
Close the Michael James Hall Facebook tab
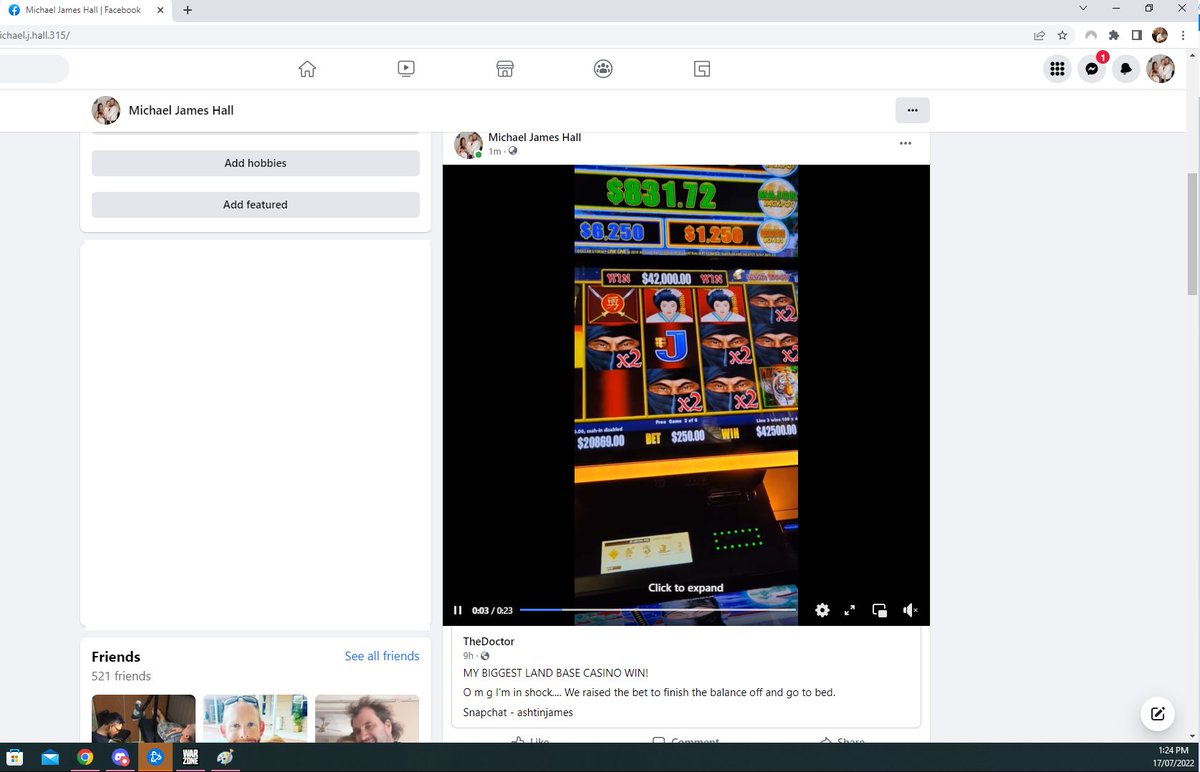pyautogui.click(x=160, y=10)
